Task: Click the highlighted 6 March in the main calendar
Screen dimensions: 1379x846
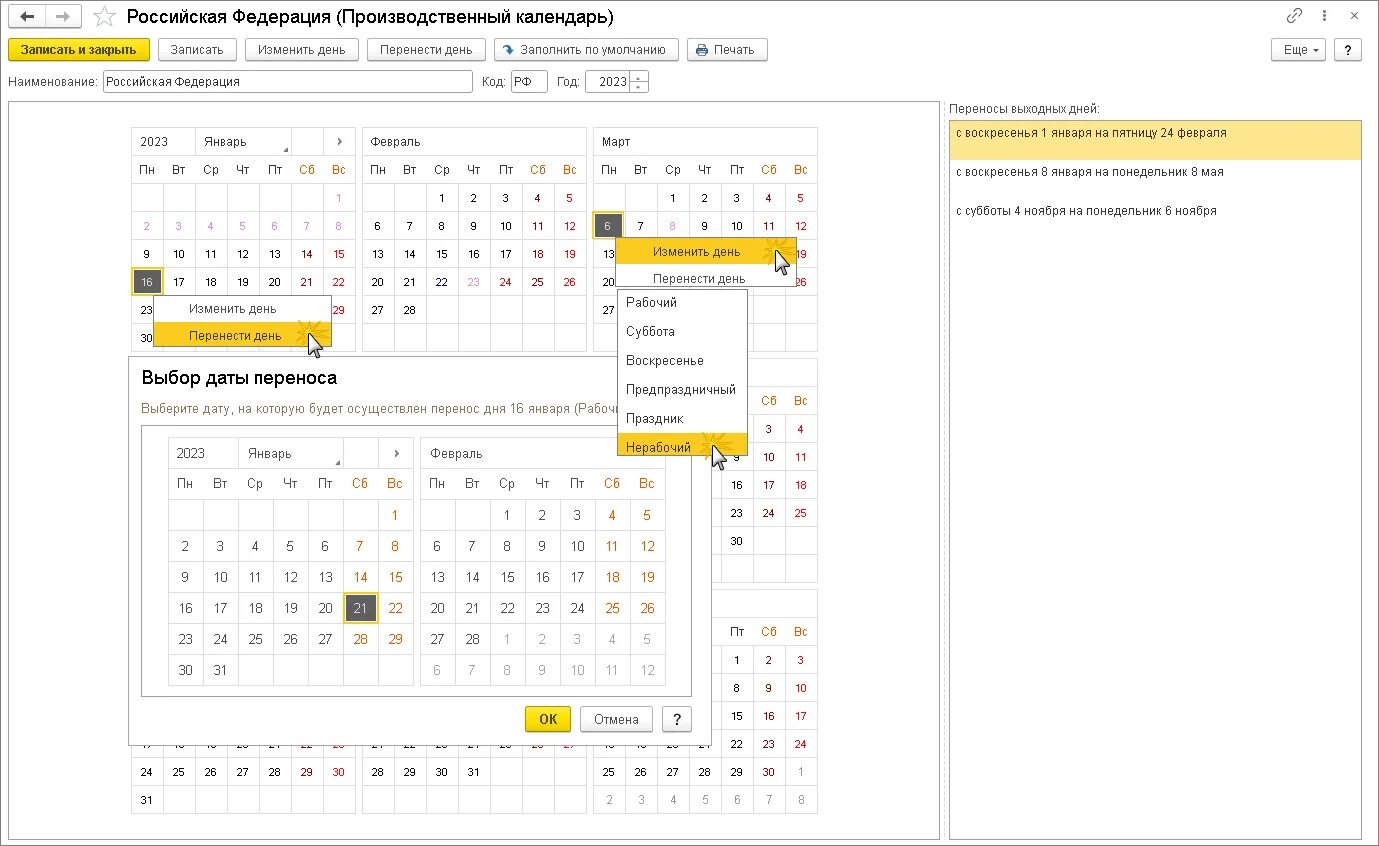Action: pyautogui.click(x=609, y=226)
